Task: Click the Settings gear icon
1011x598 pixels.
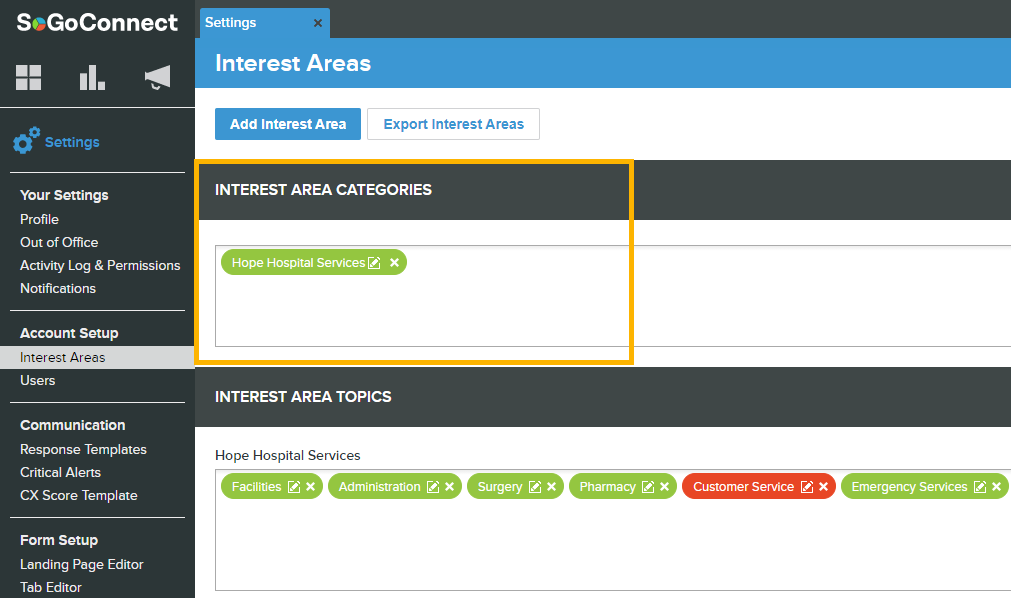Action: pyautogui.click(x=26, y=140)
